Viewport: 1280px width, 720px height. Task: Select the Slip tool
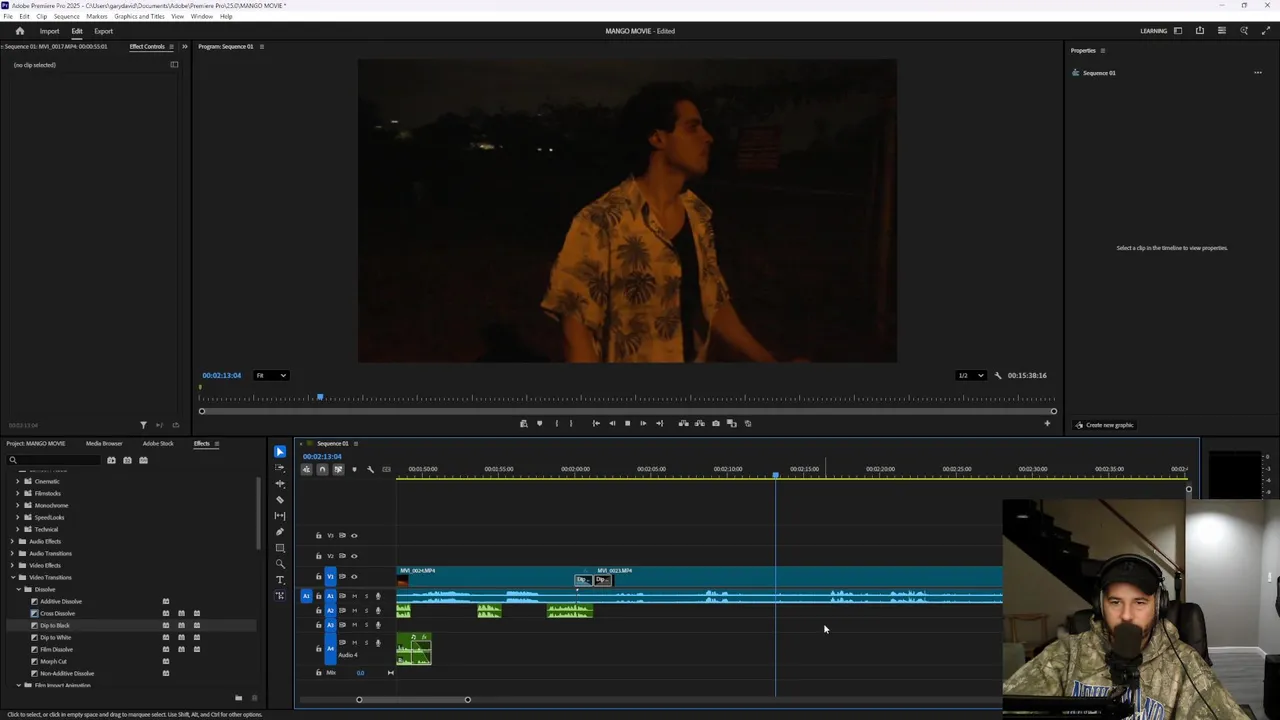click(x=280, y=516)
